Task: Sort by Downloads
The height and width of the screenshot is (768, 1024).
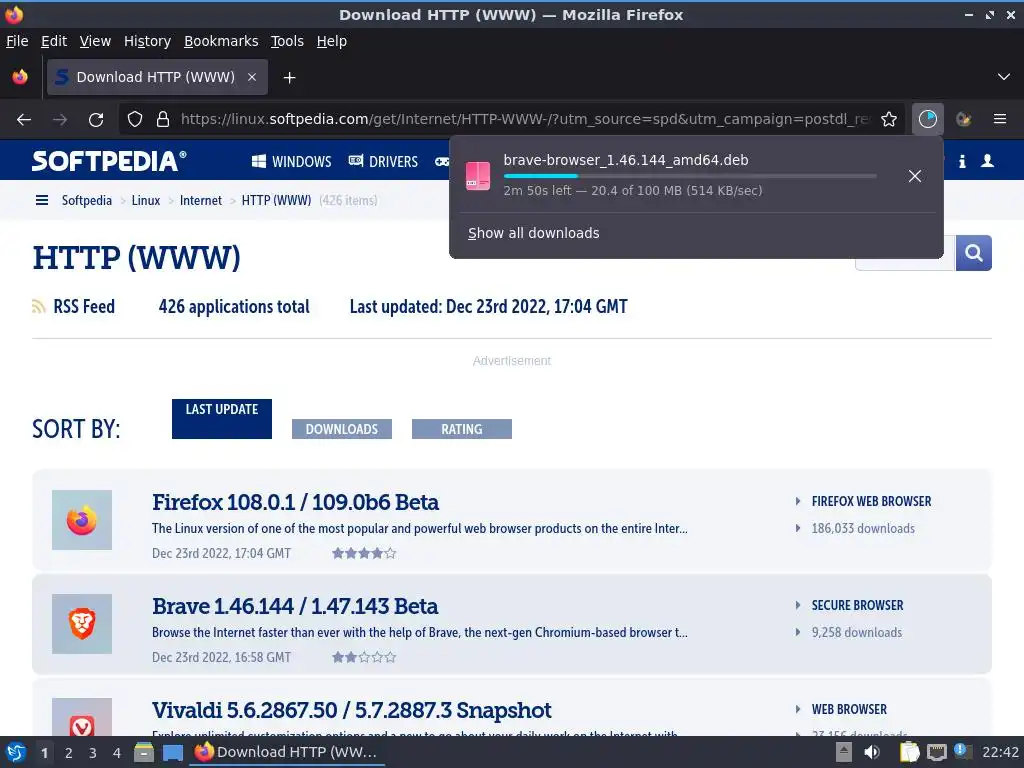Action: click(x=342, y=429)
